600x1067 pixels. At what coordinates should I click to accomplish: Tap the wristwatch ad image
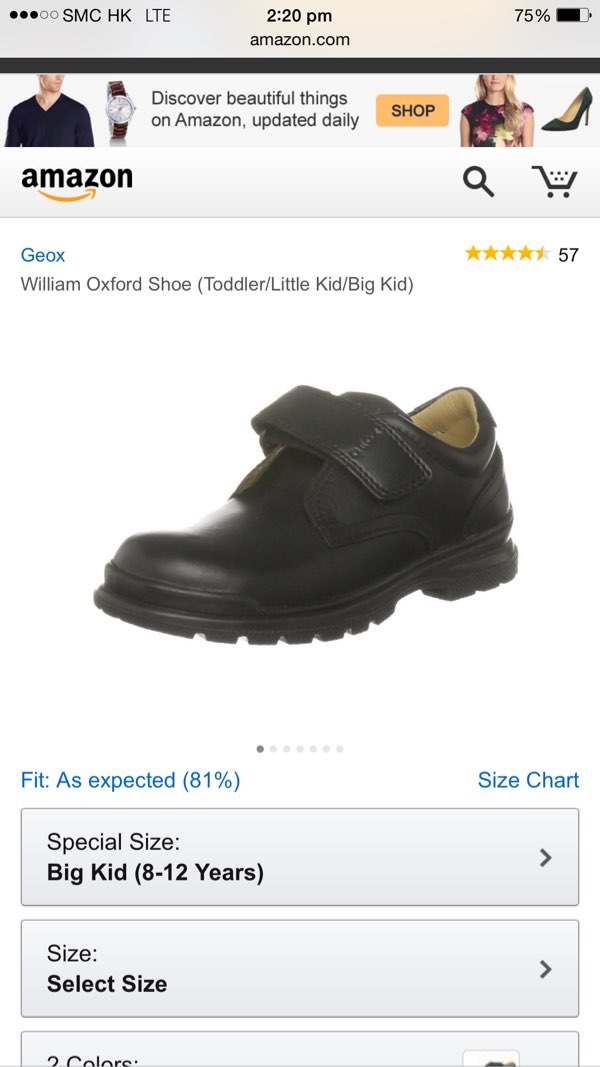121,110
